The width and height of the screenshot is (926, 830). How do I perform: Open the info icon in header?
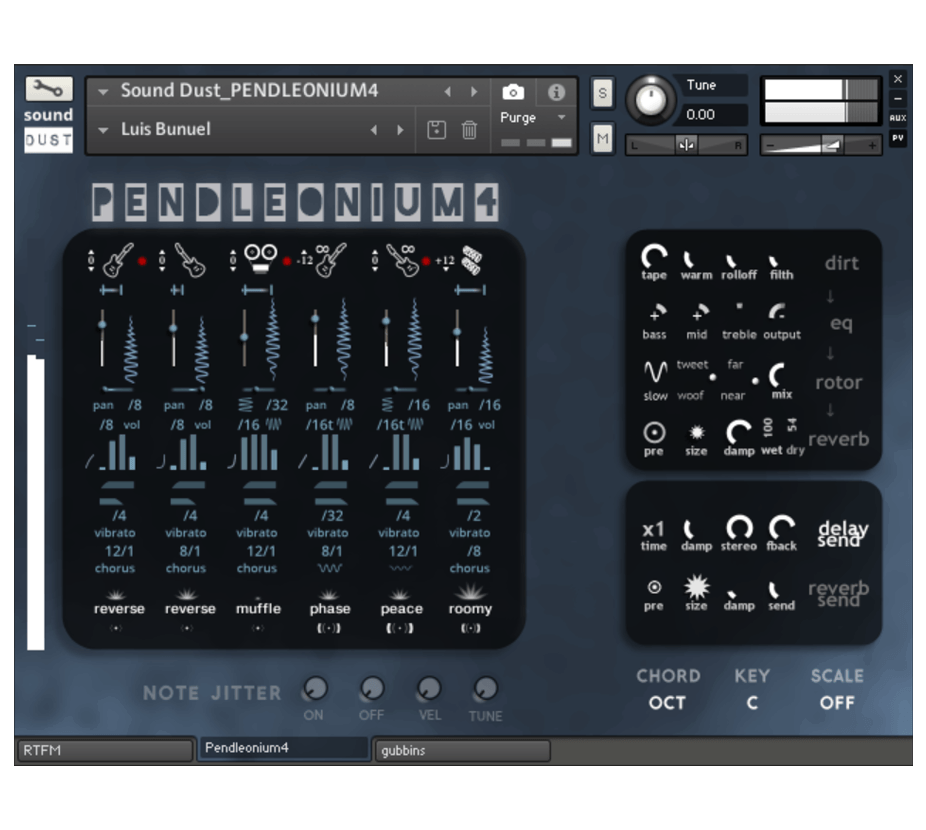click(x=556, y=92)
